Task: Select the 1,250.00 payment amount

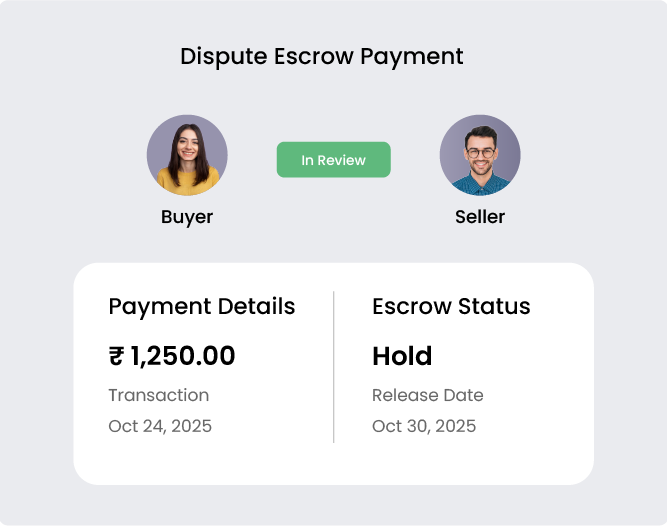Action: 182,356
